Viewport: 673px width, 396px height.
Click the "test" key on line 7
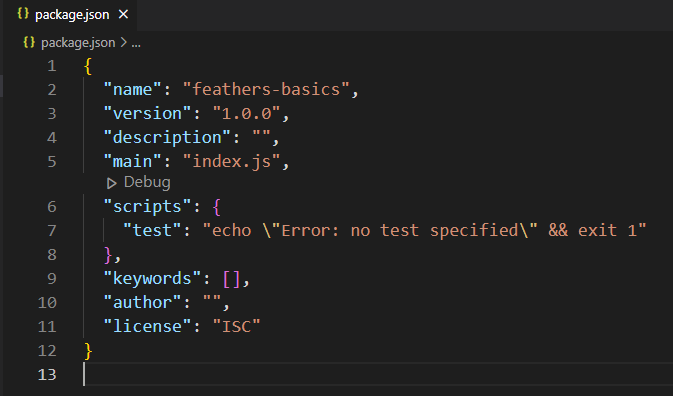point(152,230)
